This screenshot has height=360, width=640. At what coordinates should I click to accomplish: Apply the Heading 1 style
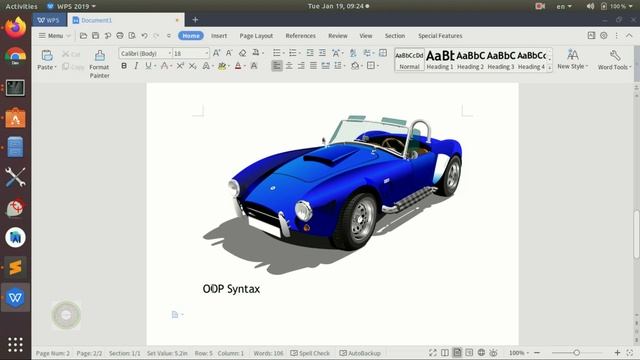coord(440,60)
